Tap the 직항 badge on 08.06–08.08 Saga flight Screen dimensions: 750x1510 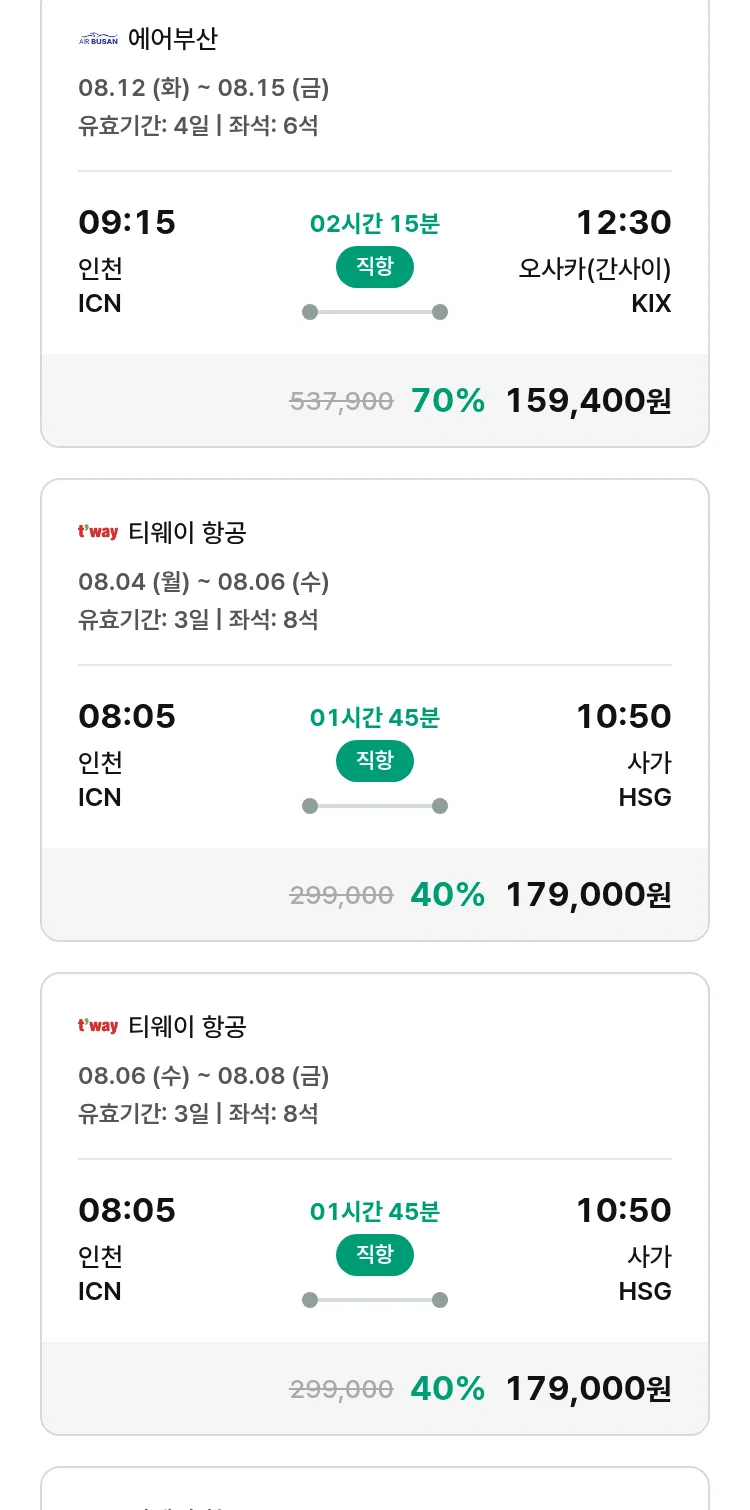point(375,1255)
